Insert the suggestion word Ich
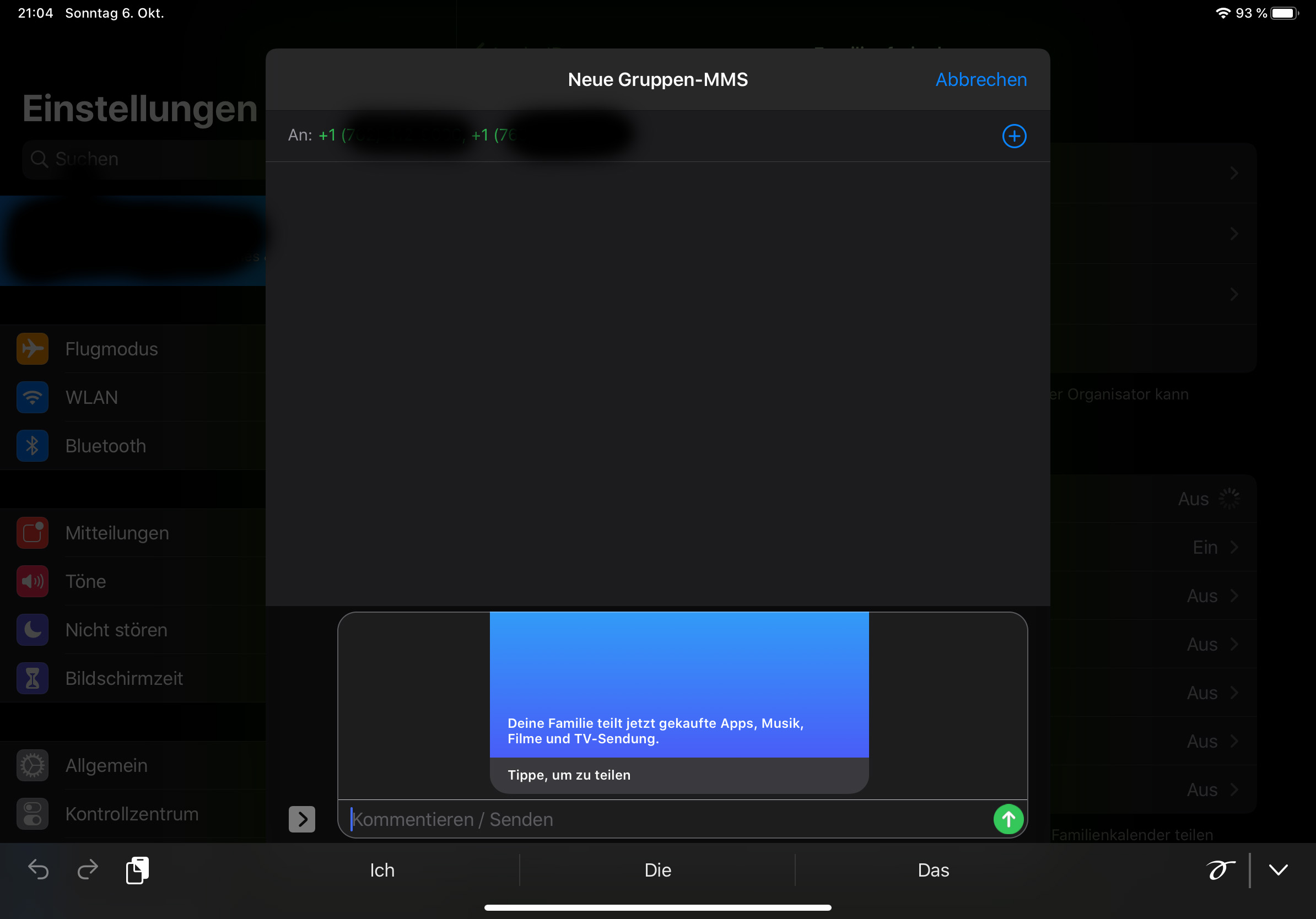Screen dimensions: 1316x919 click(x=382, y=870)
